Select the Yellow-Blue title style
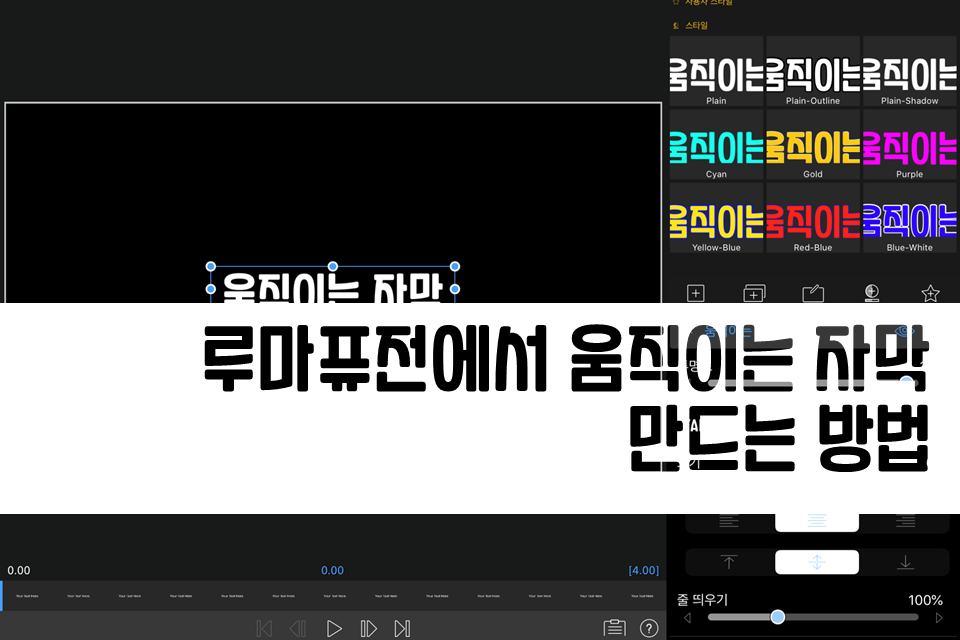The width and height of the screenshot is (960, 640). 716,218
